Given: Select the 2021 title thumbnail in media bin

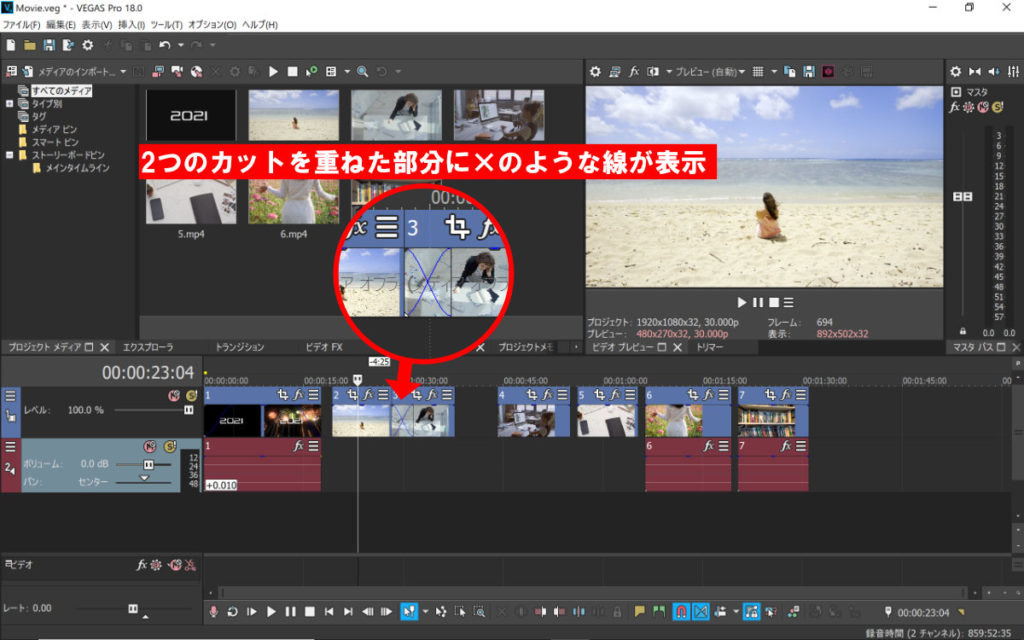Looking at the screenshot, I should (x=190, y=115).
